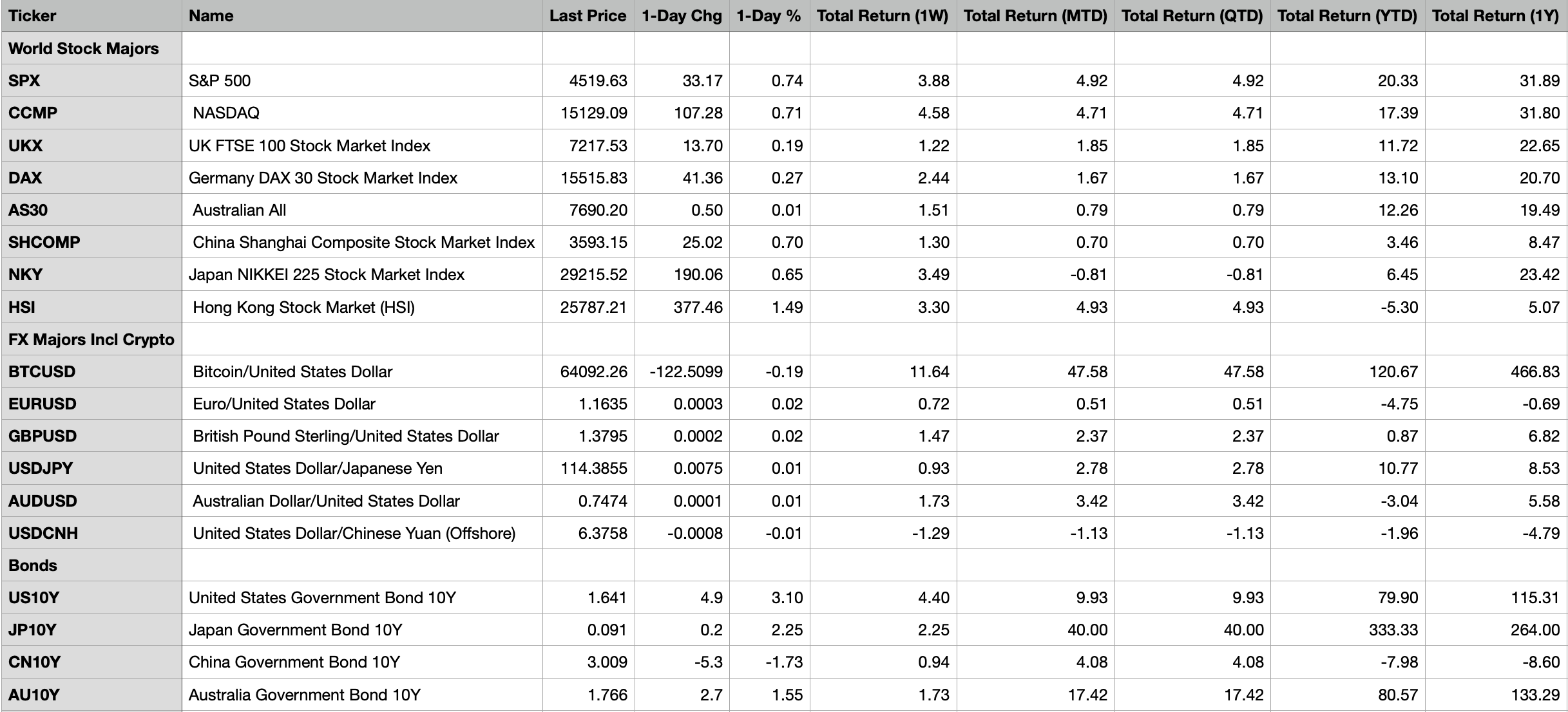Select the JP10Y ticker cell
This screenshot has width=1568, height=712.
[x=91, y=630]
